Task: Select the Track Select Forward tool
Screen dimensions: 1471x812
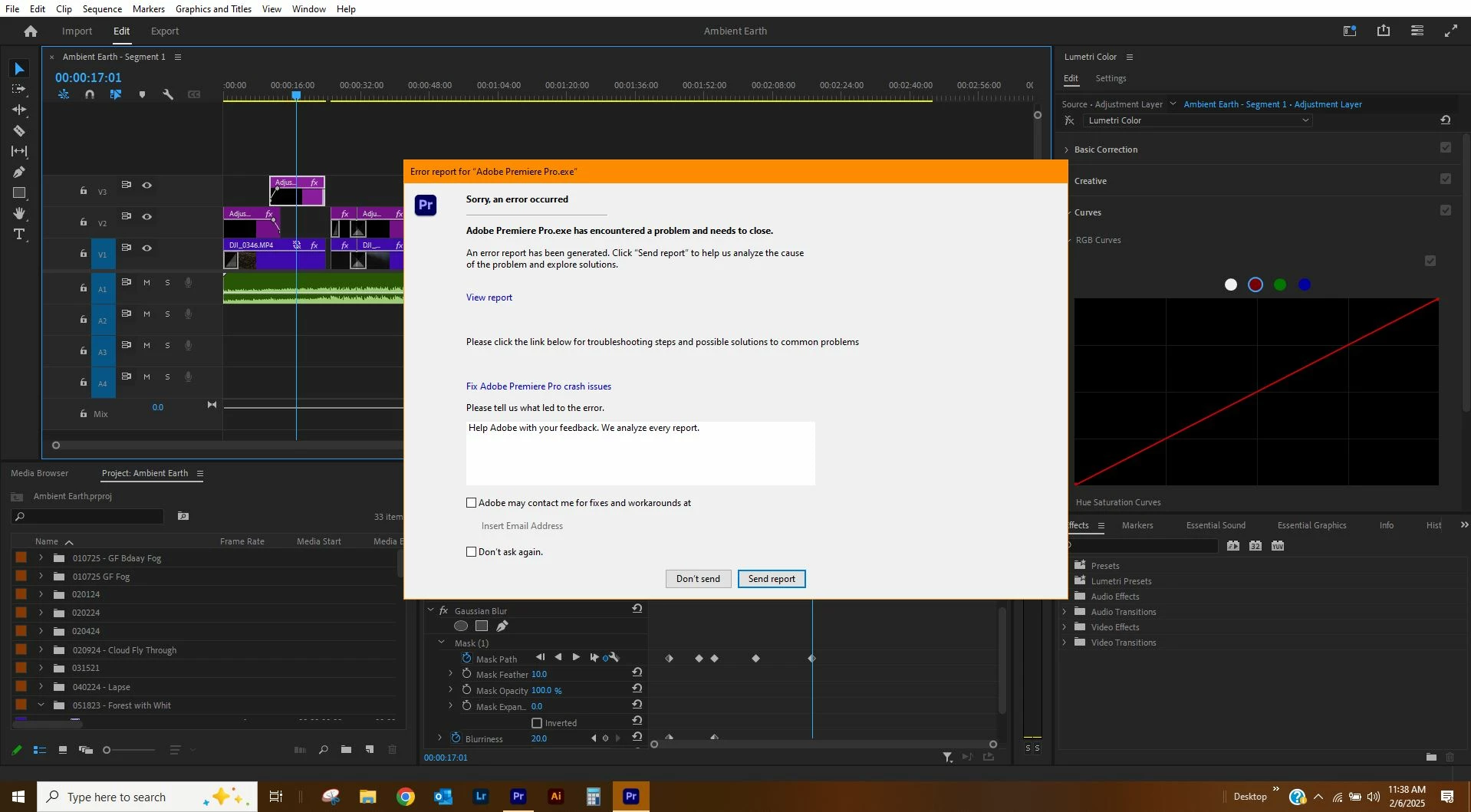Action: [19, 89]
